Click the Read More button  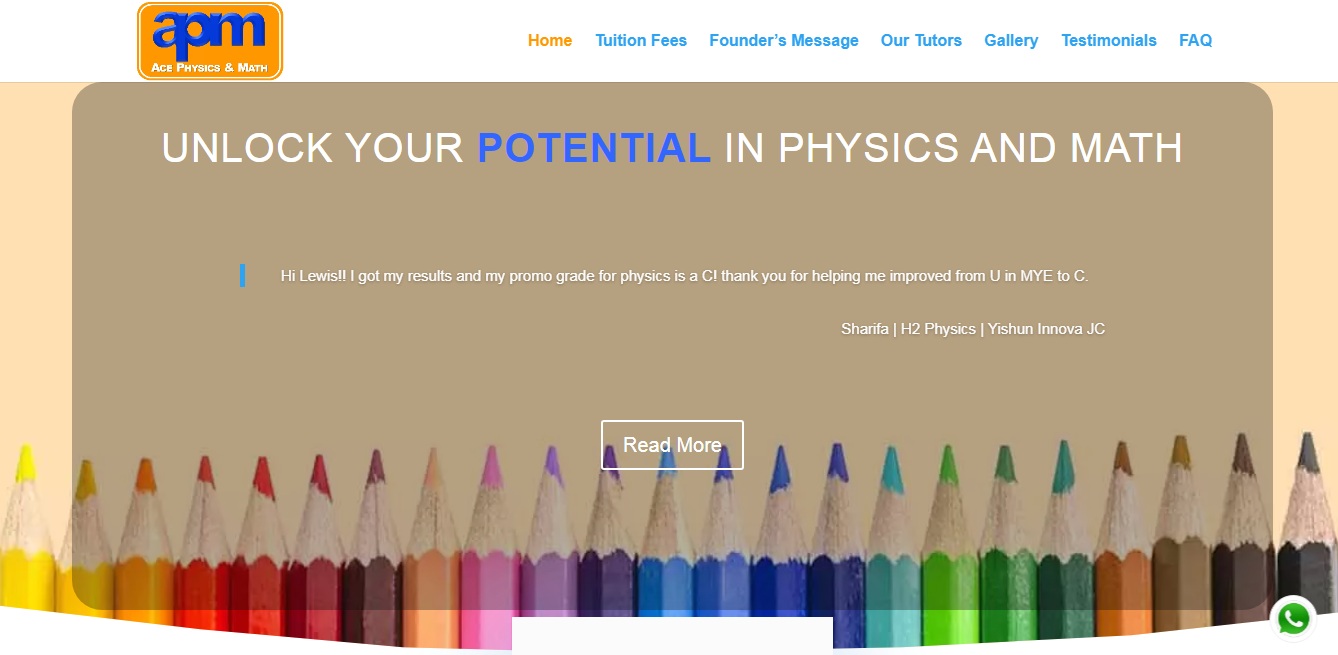tap(672, 445)
